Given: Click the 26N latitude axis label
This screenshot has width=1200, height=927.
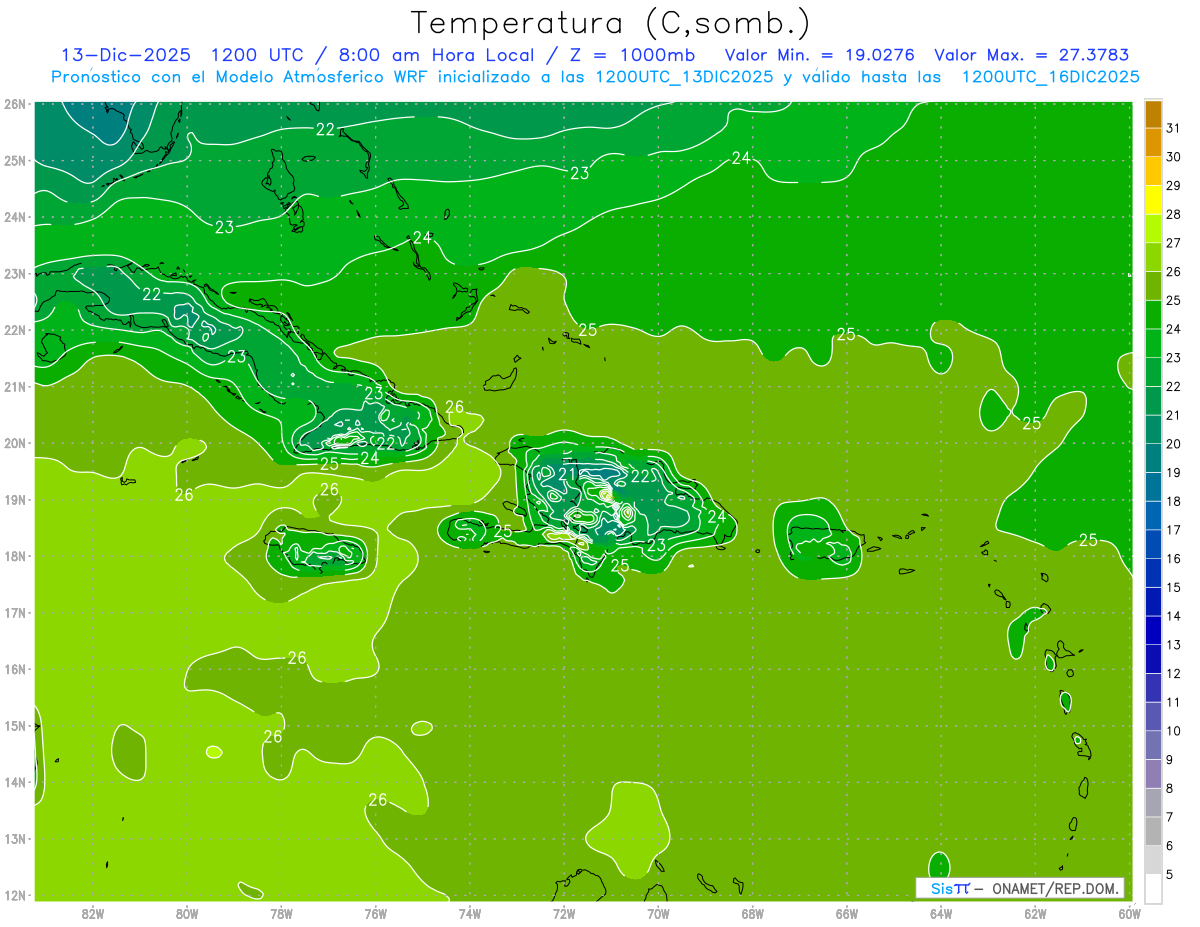Looking at the screenshot, I should [15, 104].
